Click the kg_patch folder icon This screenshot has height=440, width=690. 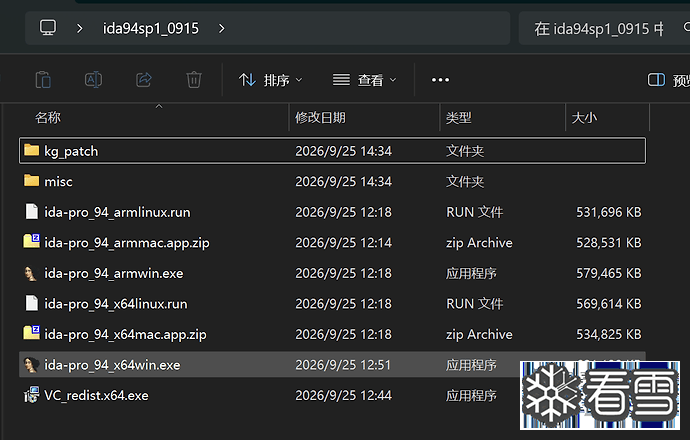pyautogui.click(x=31, y=150)
